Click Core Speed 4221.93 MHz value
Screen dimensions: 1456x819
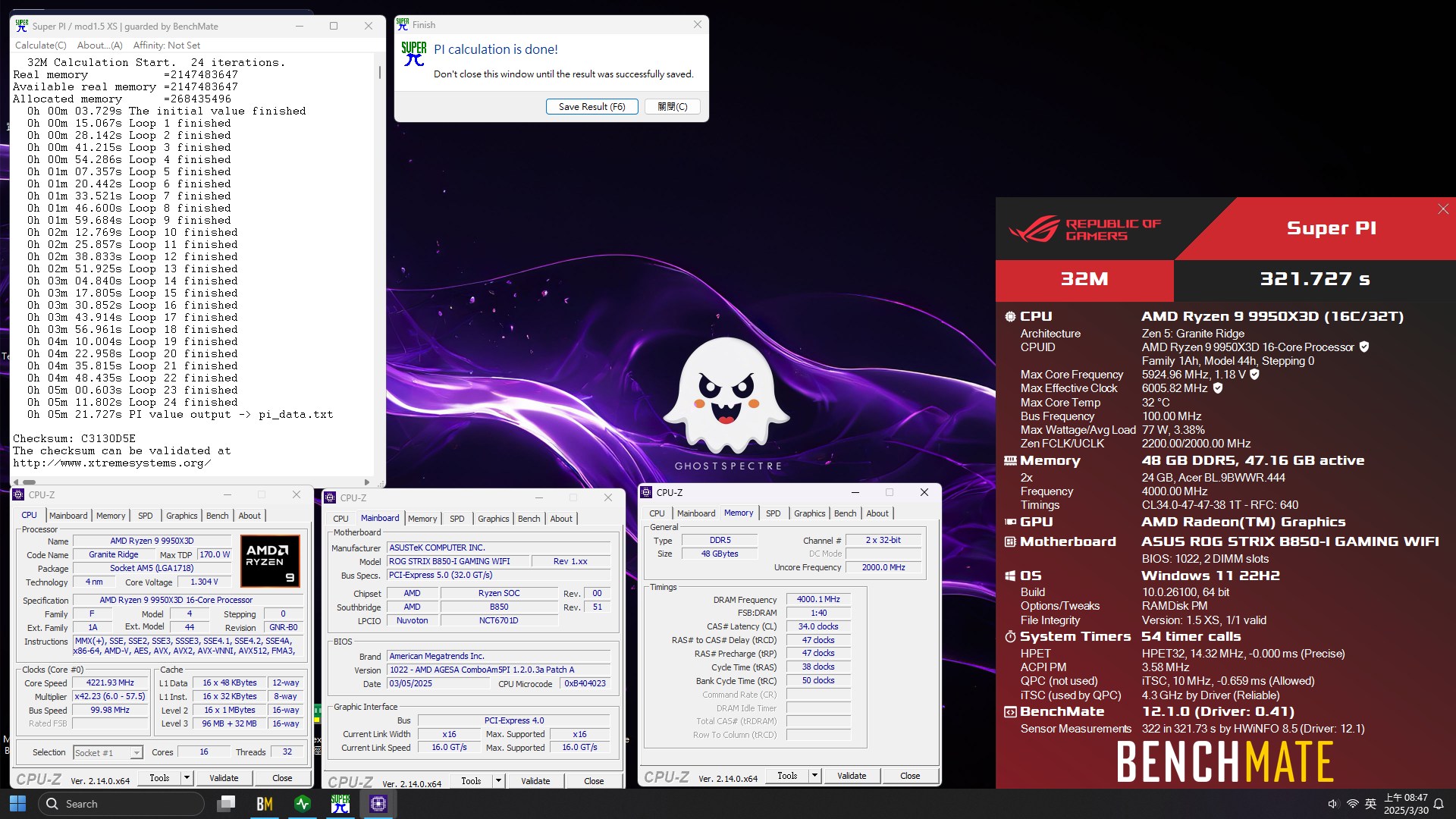(x=110, y=682)
